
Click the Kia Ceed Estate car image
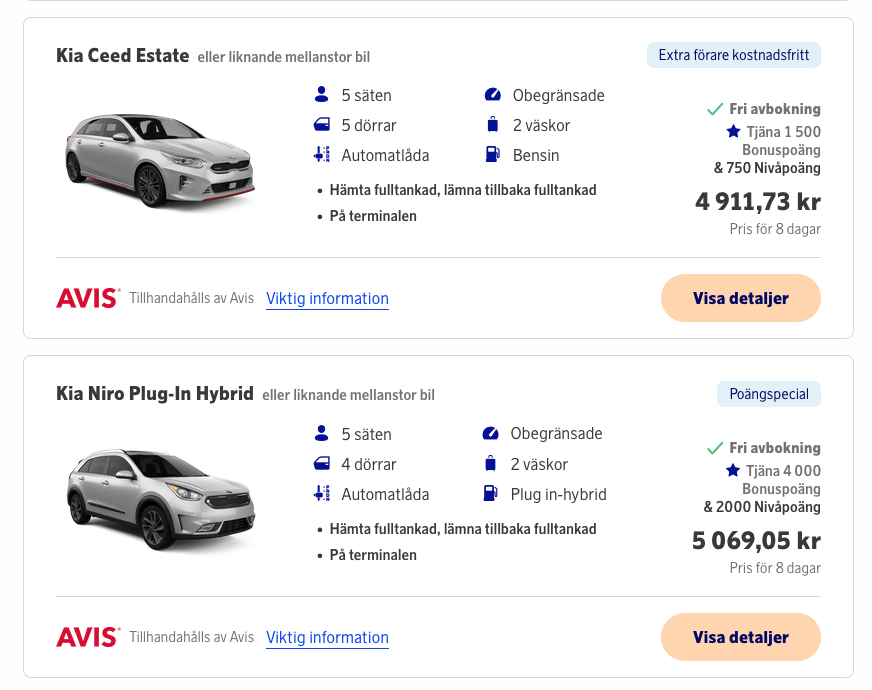click(160, 160)
